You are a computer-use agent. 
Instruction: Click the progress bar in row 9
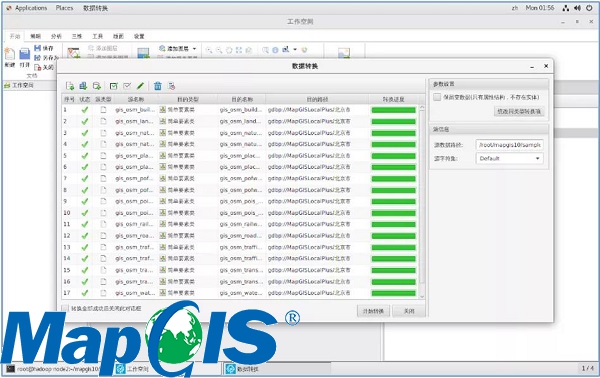pyautogui.click(x=393, y=202)
